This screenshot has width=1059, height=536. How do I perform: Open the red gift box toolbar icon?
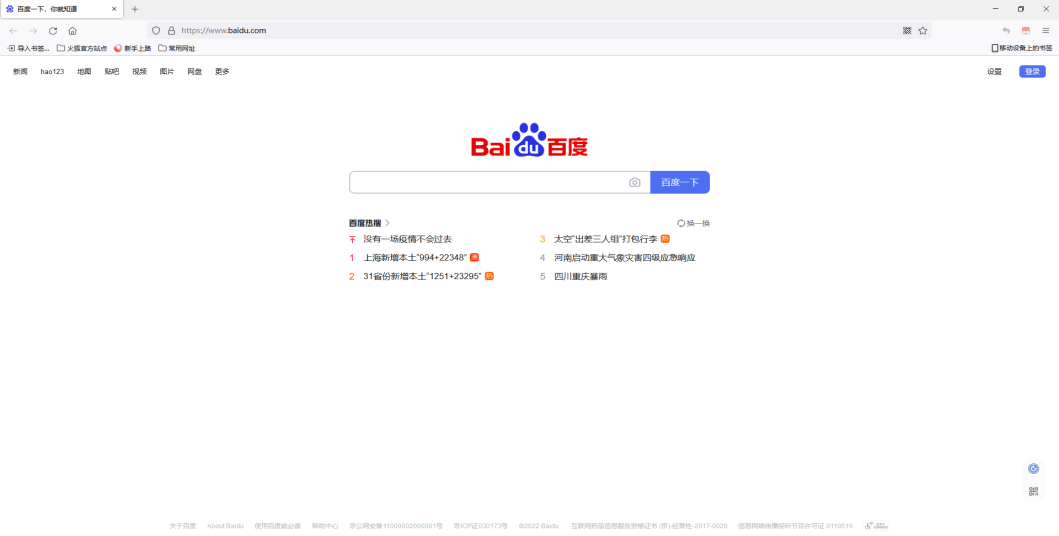pyautogui.click(x=1026, y=30)
